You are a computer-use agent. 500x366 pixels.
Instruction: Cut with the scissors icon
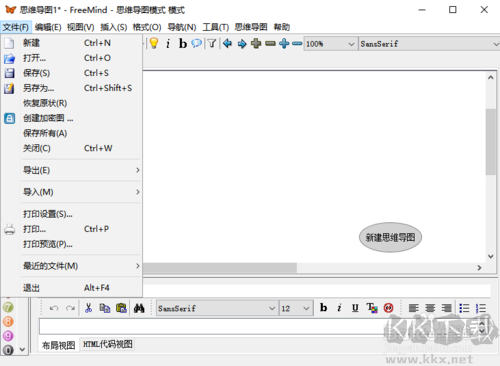tap(88, 308)
